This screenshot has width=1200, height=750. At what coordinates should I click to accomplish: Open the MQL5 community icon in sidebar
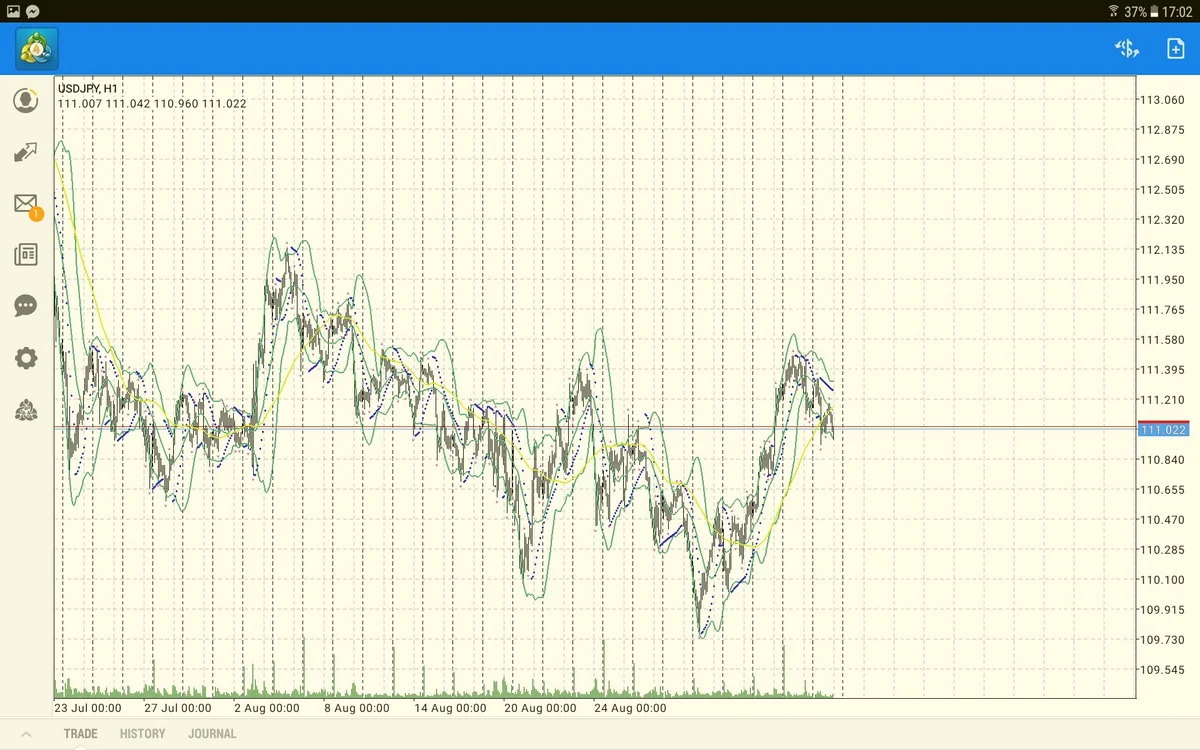point(26,410)
